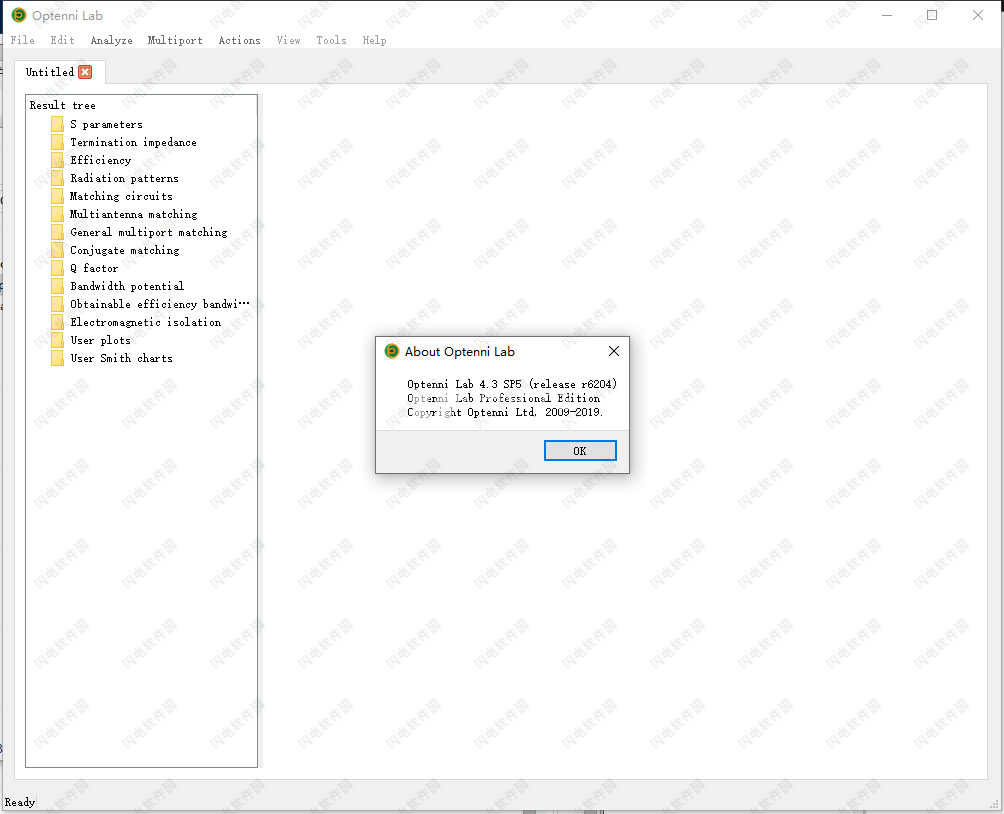Open the Tools menu
Screen dimensions: 1004x814
pyautogui.click(x=331, y=40)
